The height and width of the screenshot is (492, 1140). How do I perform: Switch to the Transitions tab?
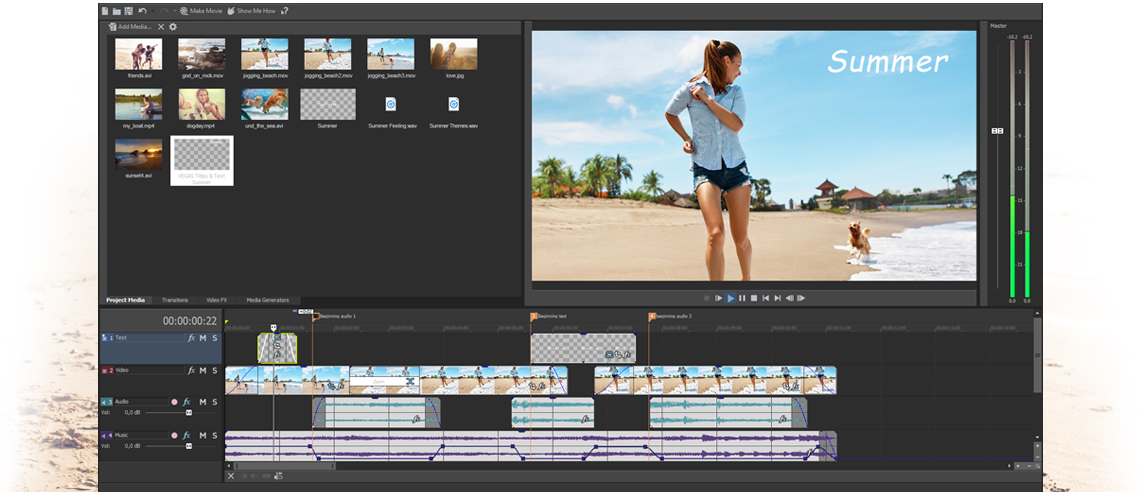174,300
